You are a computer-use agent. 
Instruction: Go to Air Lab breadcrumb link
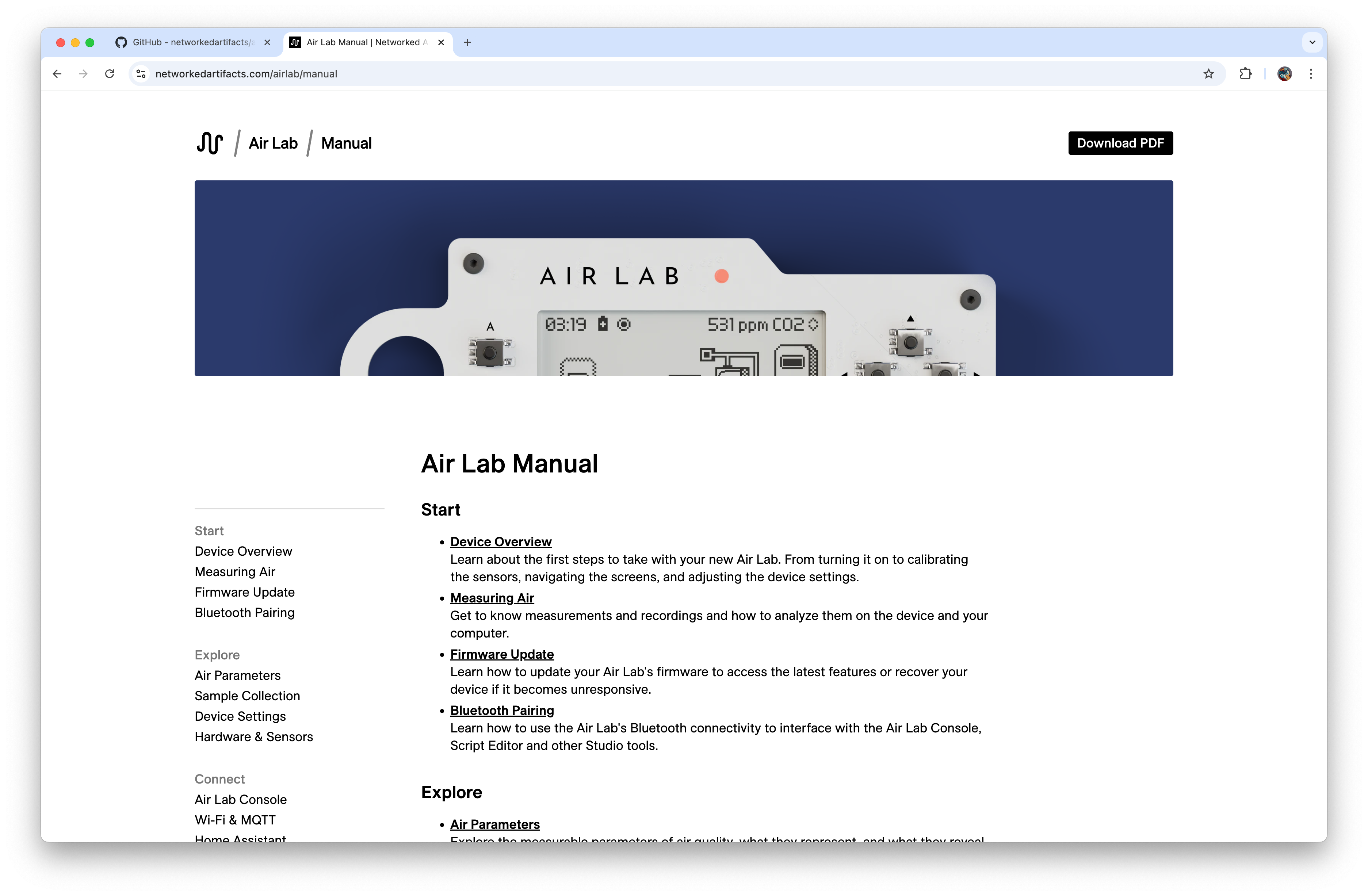(x=273, y=143)
